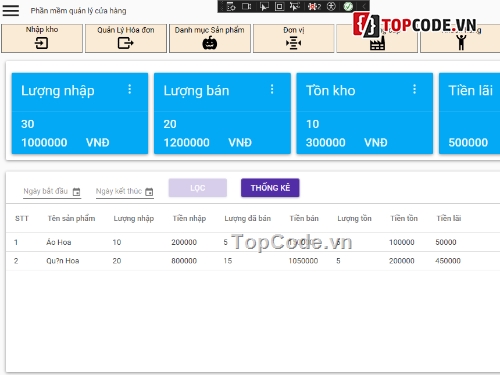Click the STT column header

tap(22, 218)
